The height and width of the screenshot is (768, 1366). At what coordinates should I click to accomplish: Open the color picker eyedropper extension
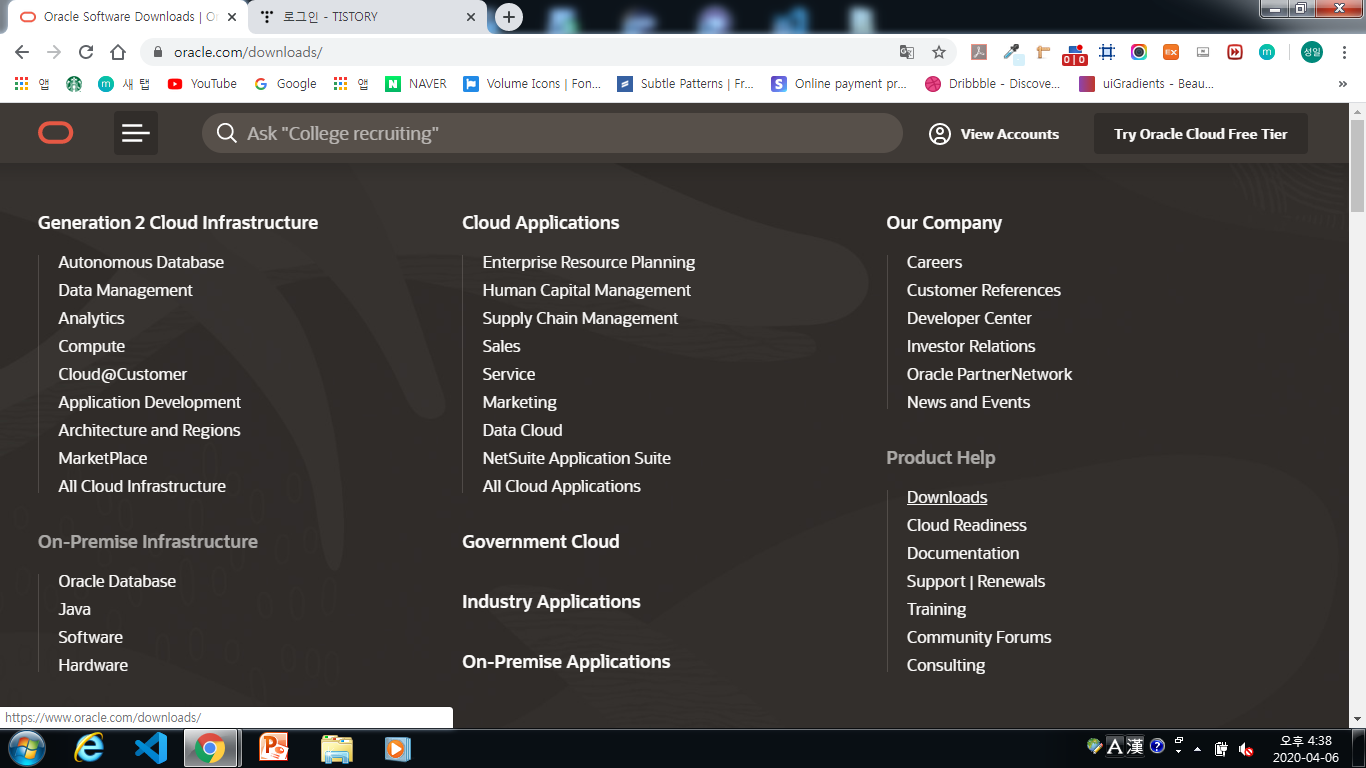click(1012, 52)
